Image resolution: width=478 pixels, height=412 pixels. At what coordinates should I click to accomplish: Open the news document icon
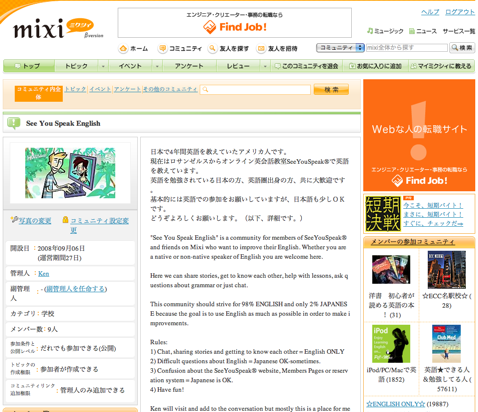[x=412, y=31]
